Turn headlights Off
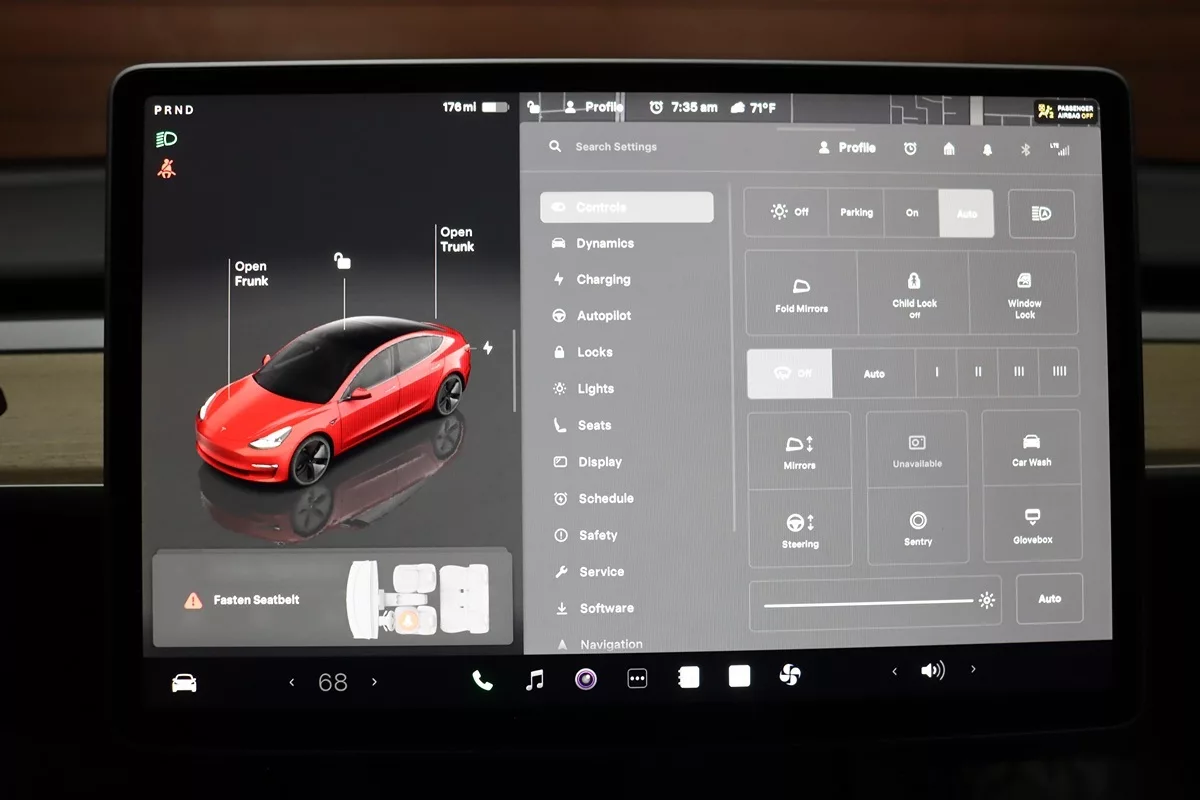 pos(789,212)
